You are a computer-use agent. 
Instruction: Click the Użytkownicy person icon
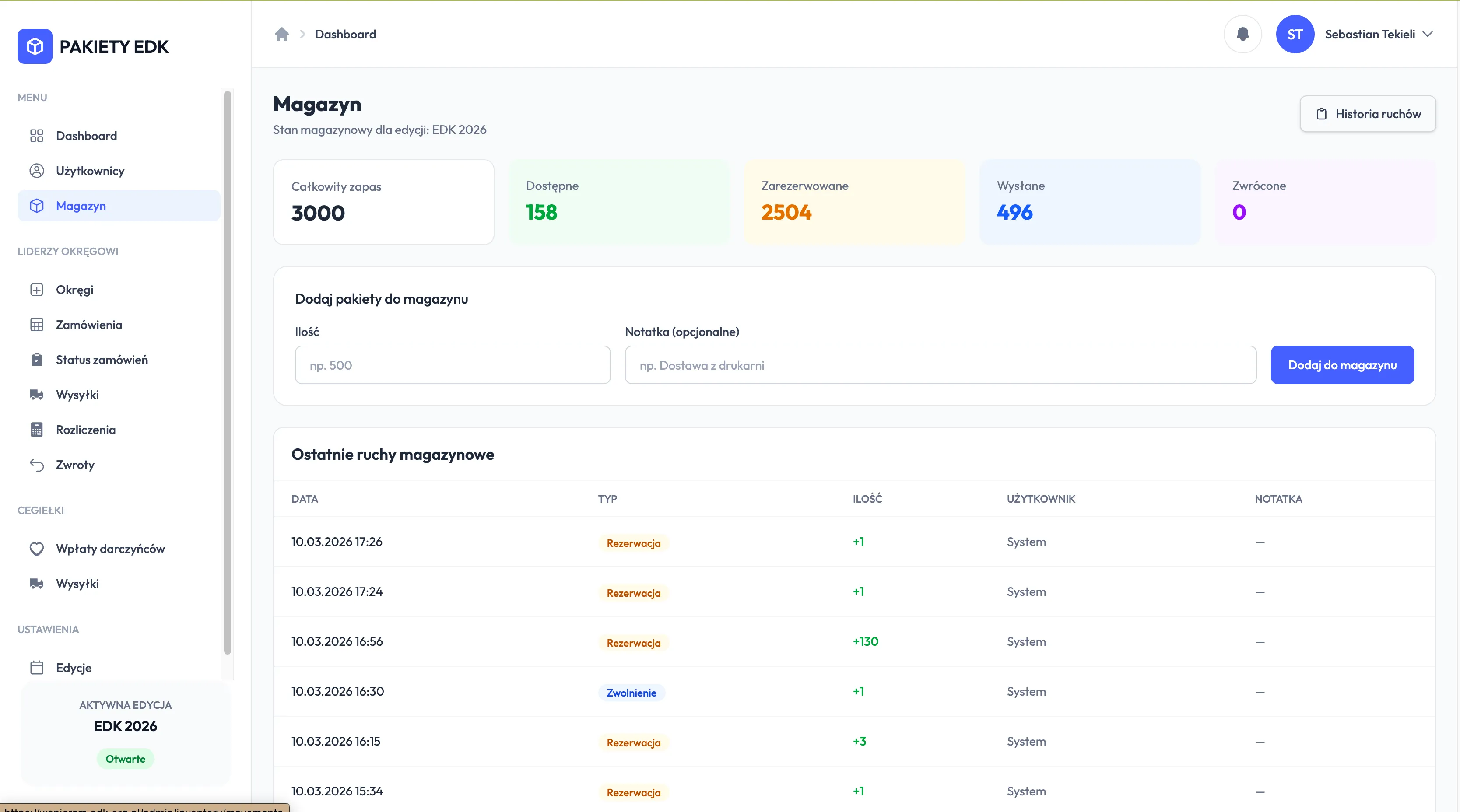pyautogui.click(x=37, y=171)
